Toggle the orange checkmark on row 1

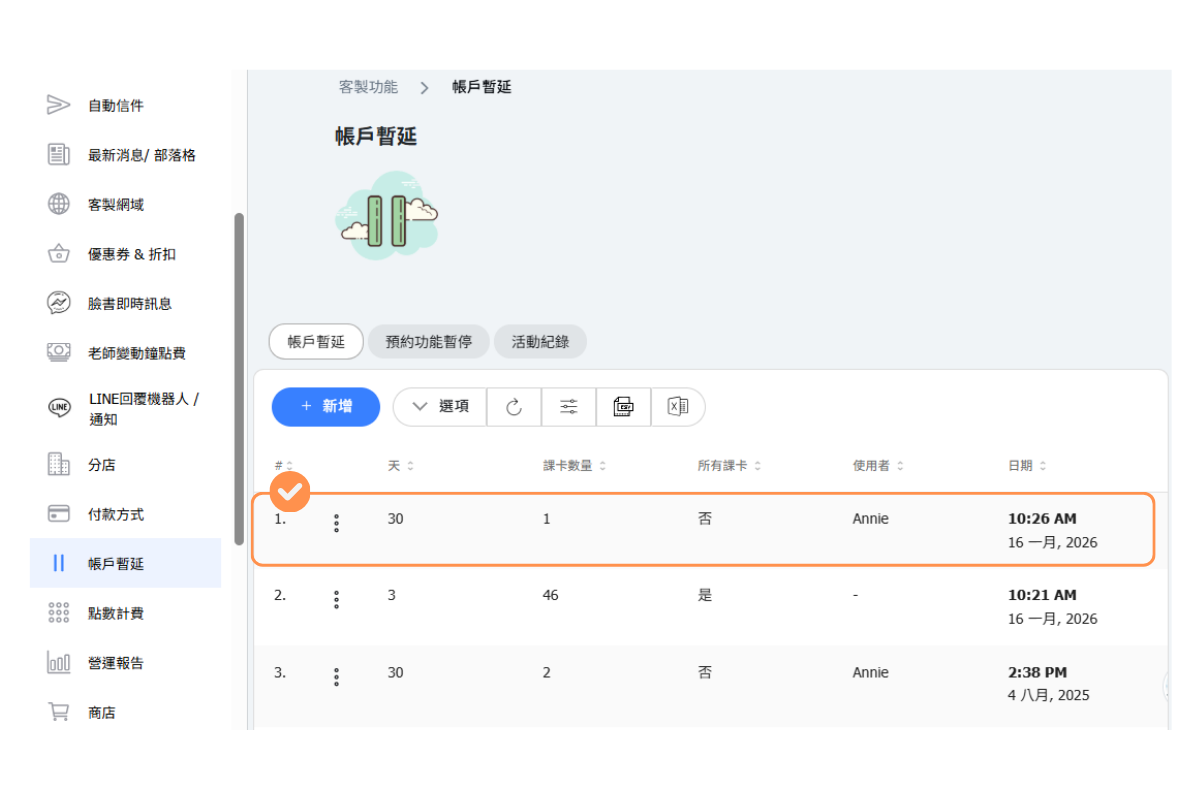291,491
